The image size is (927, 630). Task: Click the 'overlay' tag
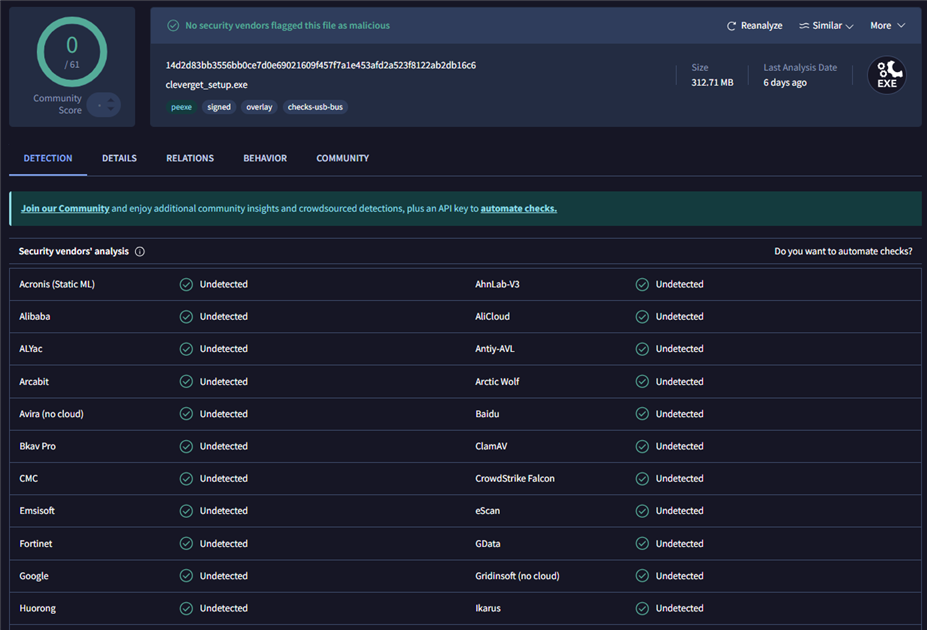pos(259,108)
